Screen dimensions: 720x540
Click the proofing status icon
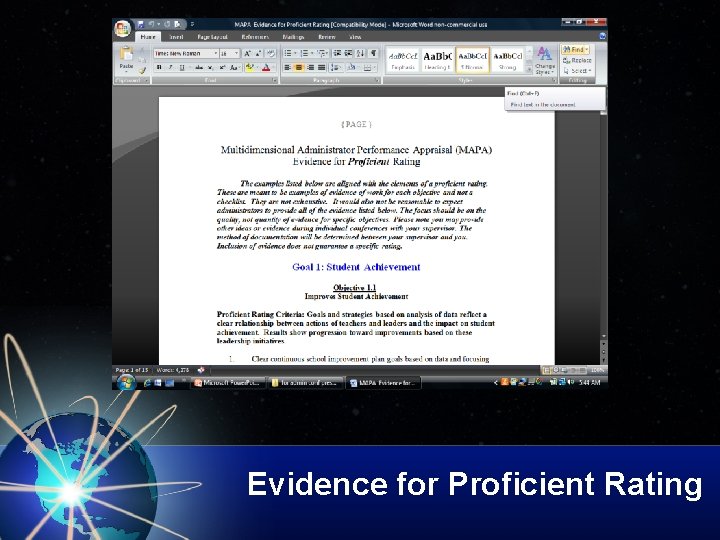coord(201,370)
